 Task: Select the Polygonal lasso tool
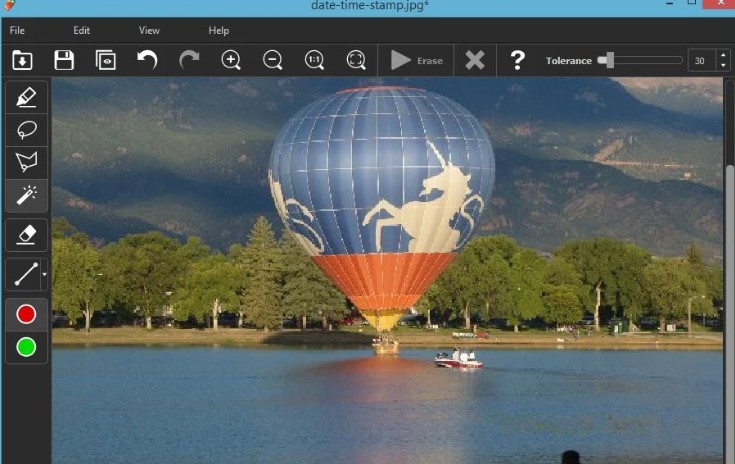click(27, 163)
